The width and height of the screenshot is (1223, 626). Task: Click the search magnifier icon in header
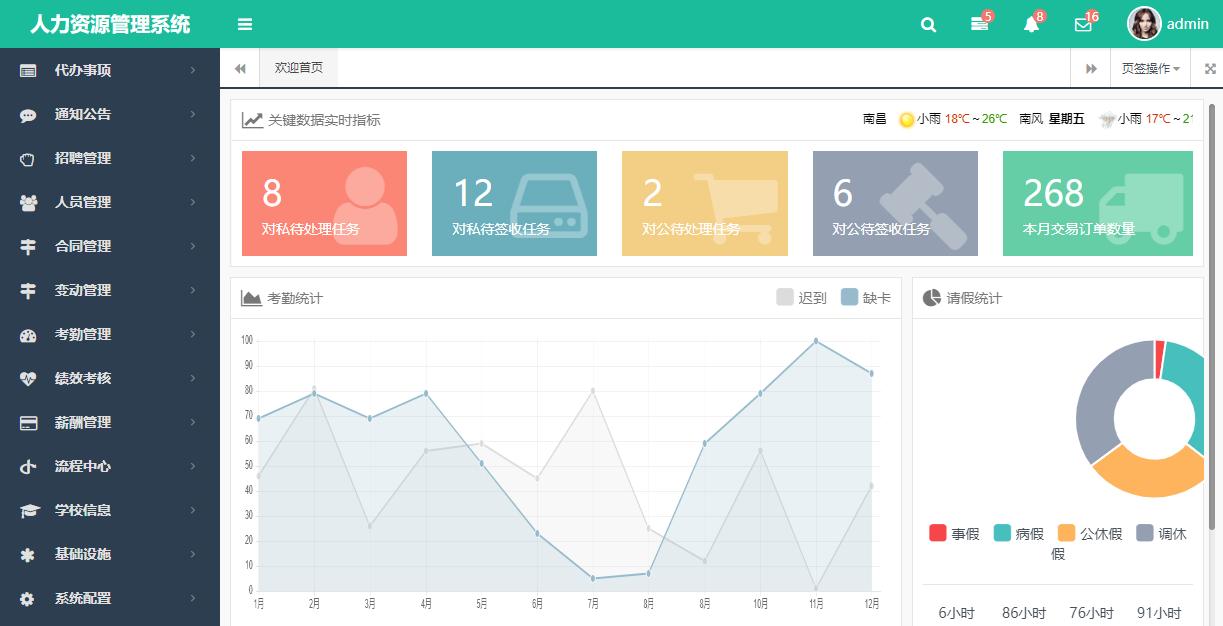928,25
